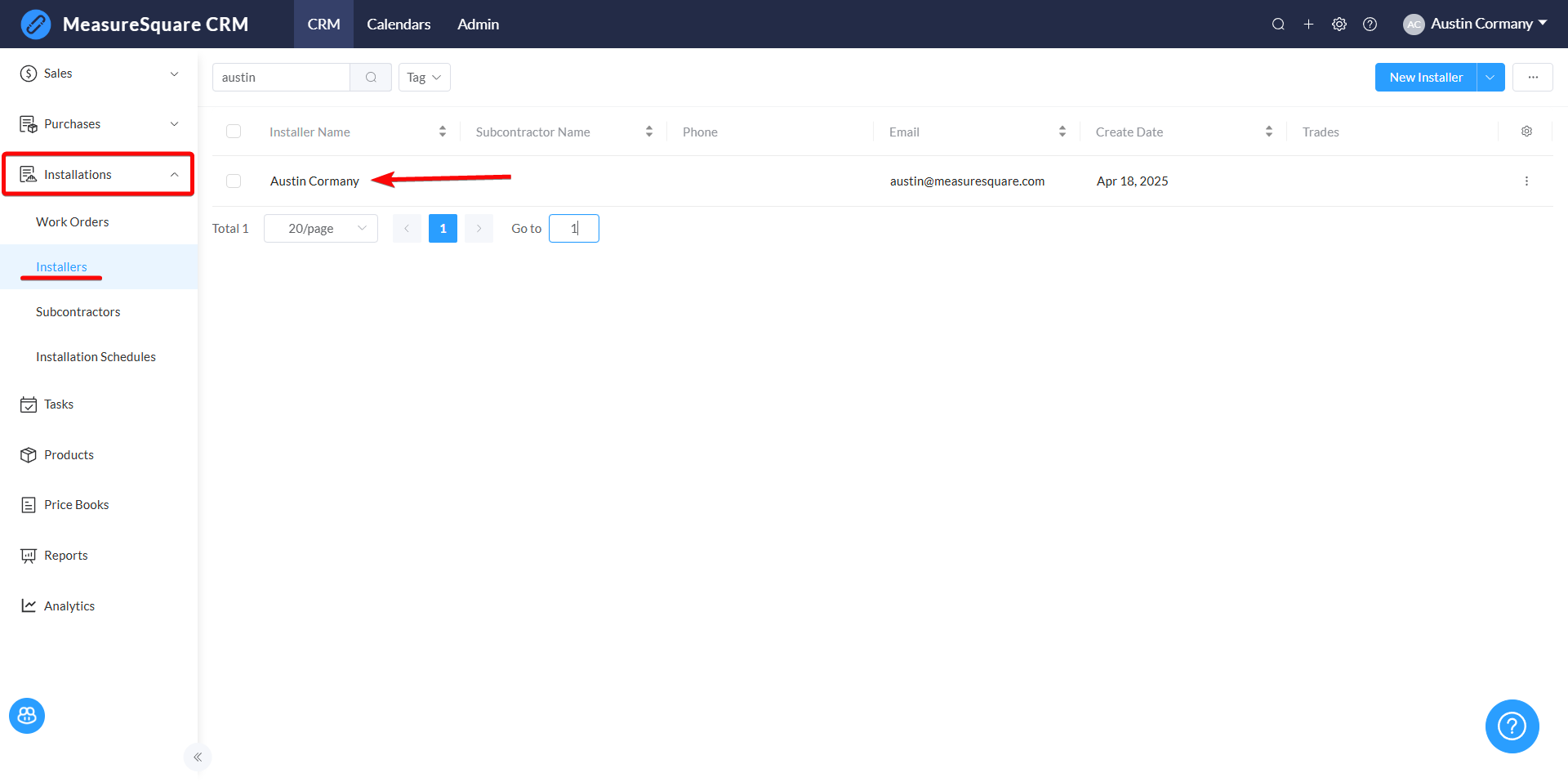Collapse the sidebar with double-chevron icon
Viewport: 1568px width, 782px height.
[198, 757]
